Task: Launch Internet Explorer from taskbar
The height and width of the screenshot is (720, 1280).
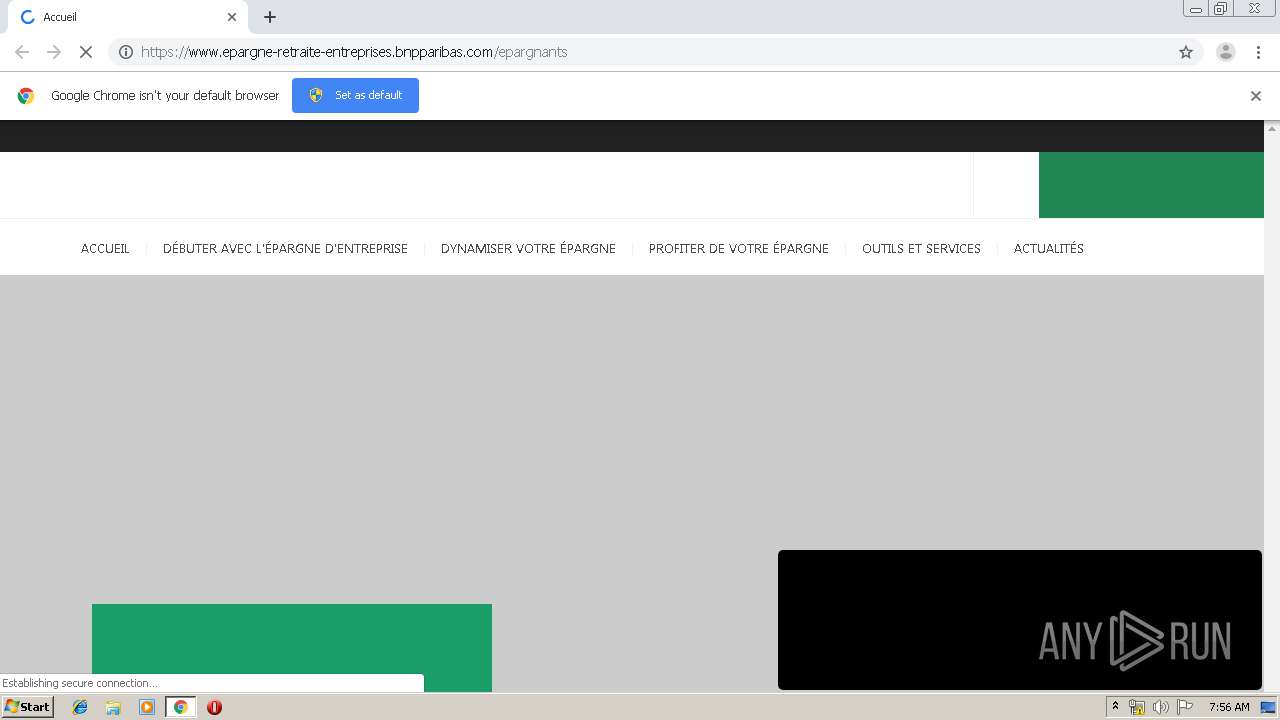Action: tap(80, 707)
